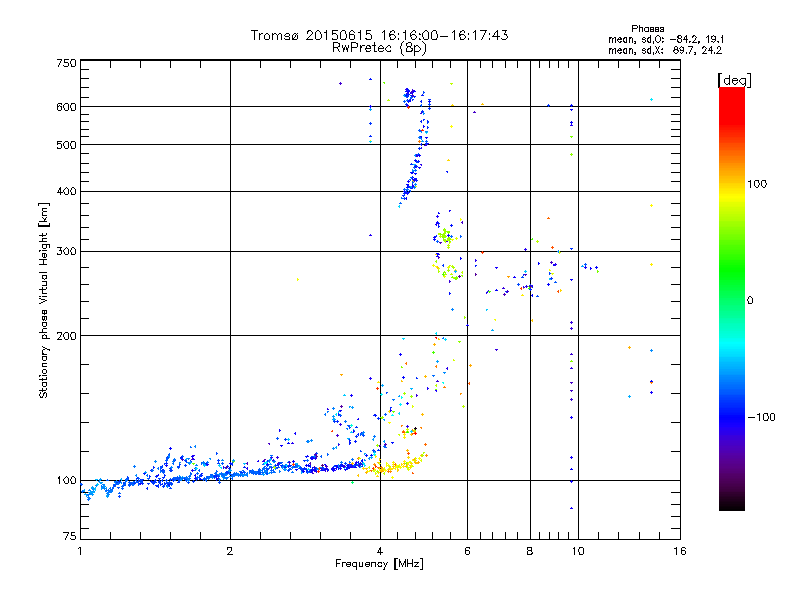Click the colorbar tick label '100'
The width and height of the screenshot is (800, 600).
point(757,184)
